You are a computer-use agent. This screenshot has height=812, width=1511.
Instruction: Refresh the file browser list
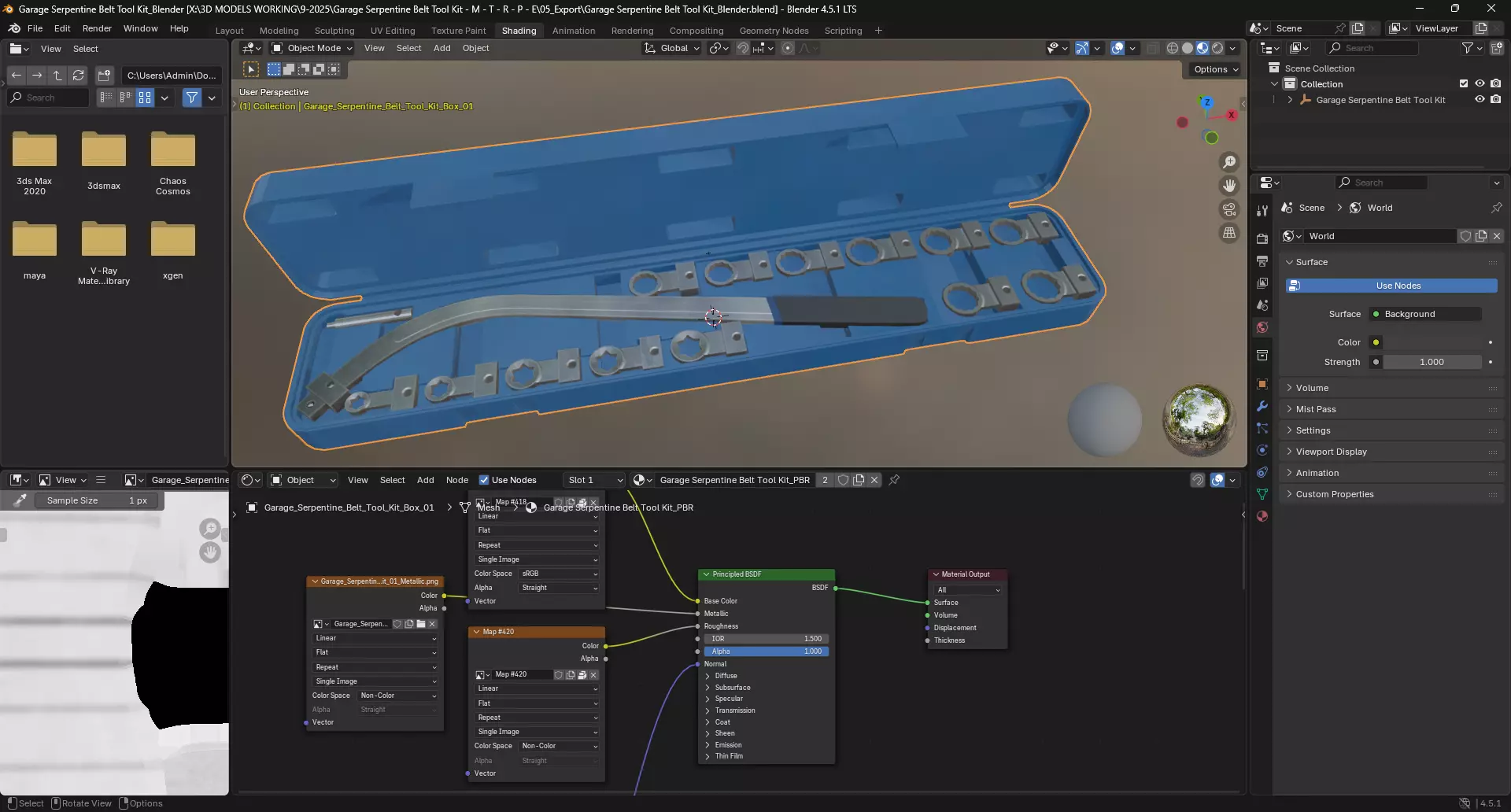coord(78,76)
